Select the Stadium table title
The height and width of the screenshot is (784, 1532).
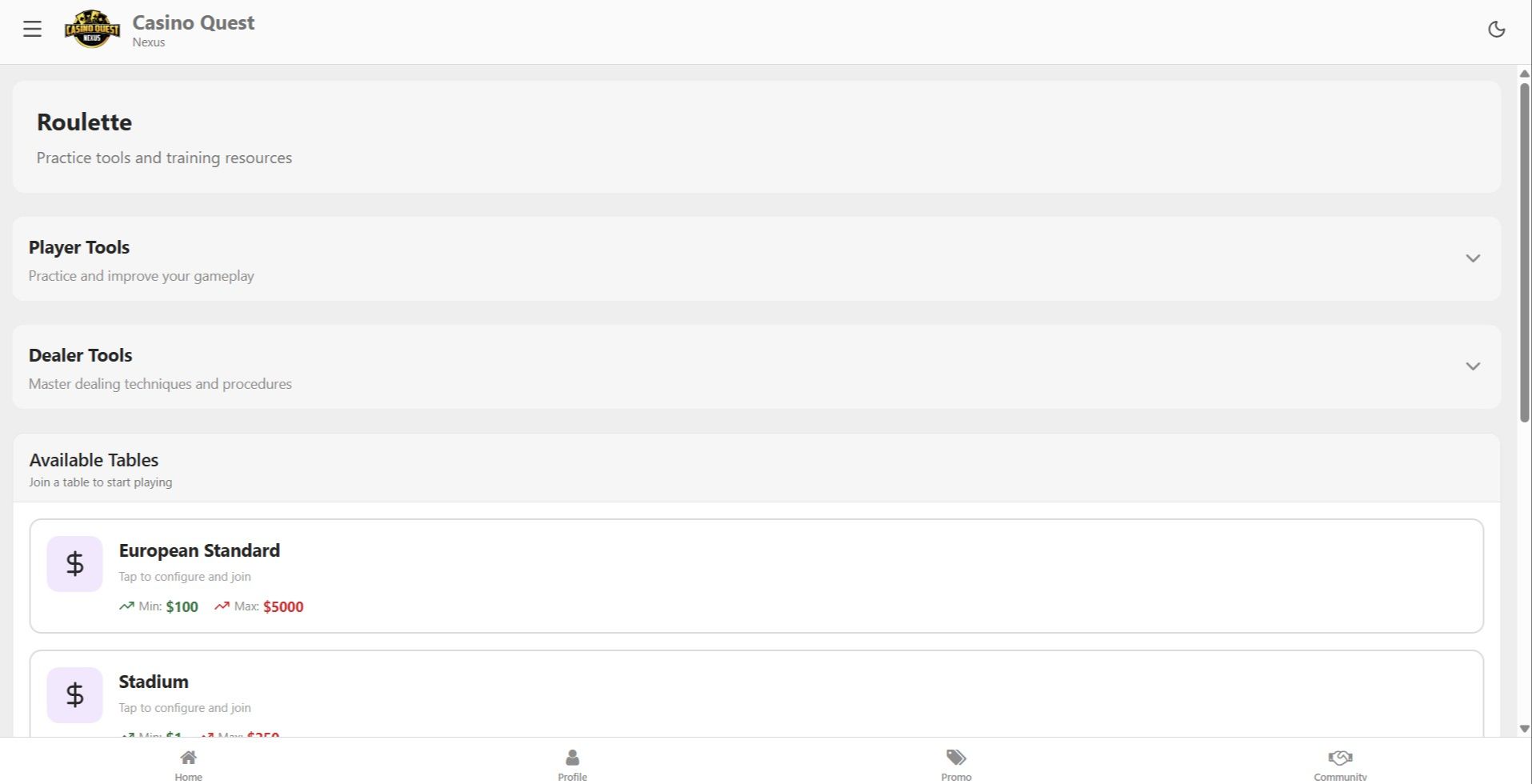[x=154, y=682]
